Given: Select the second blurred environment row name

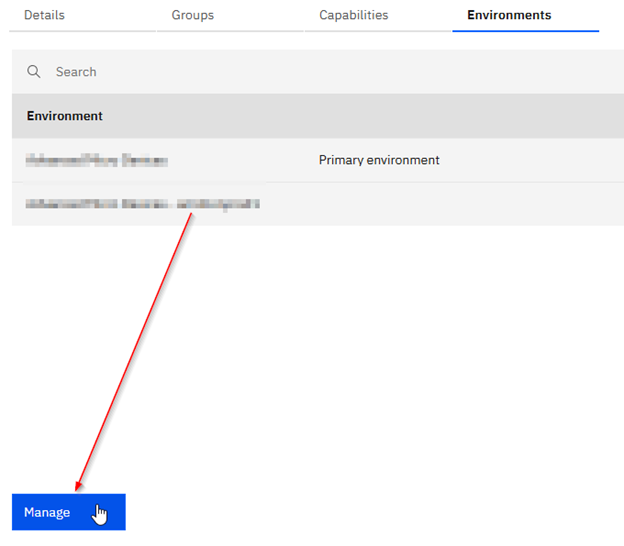Looking at the screenshot, I should point(143,204).
